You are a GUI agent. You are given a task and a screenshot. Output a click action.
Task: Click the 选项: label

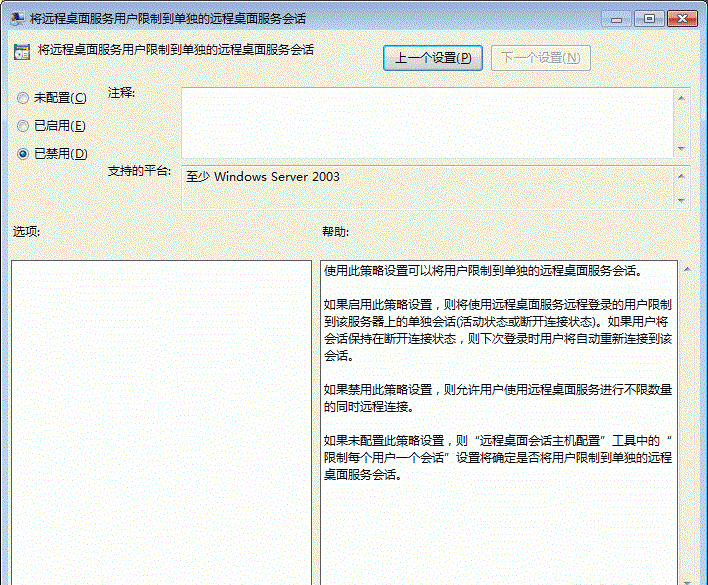click(26, 232)
